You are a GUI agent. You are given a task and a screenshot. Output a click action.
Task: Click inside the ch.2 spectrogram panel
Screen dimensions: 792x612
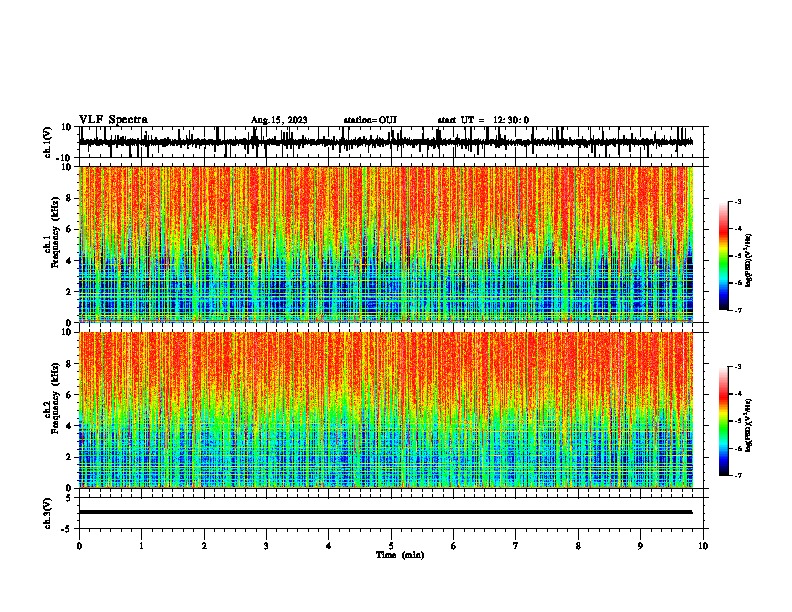386,410
